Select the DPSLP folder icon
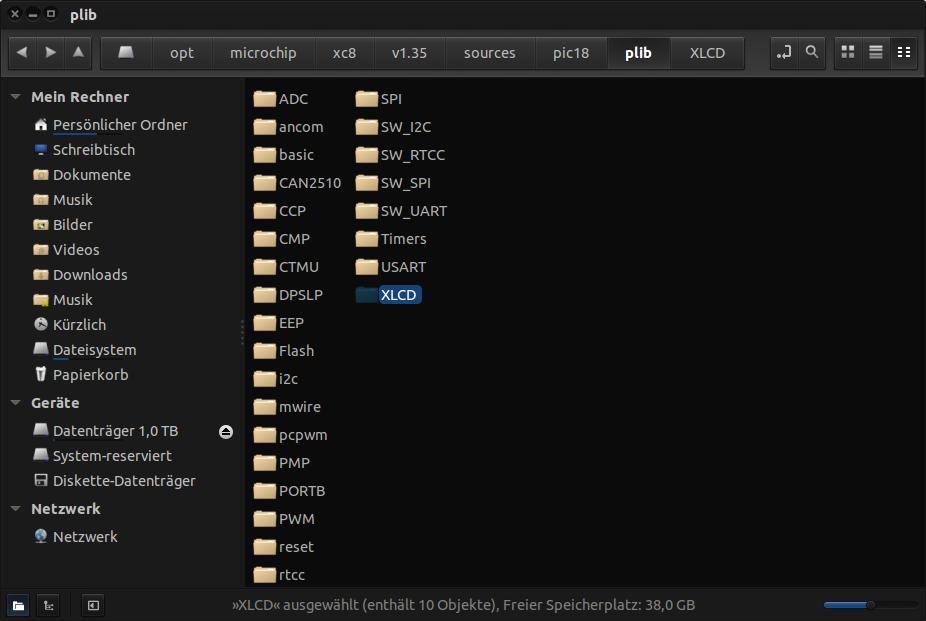Screen dimensions: 926x621 (x=265, y=295)
